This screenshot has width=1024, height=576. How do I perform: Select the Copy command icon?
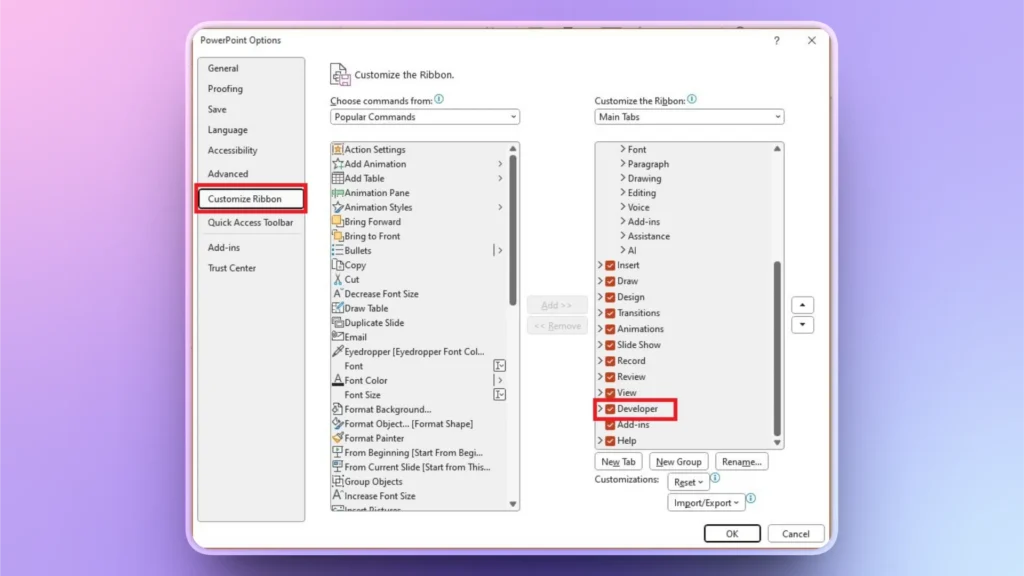pyautogui.click(x=340, y=265)
